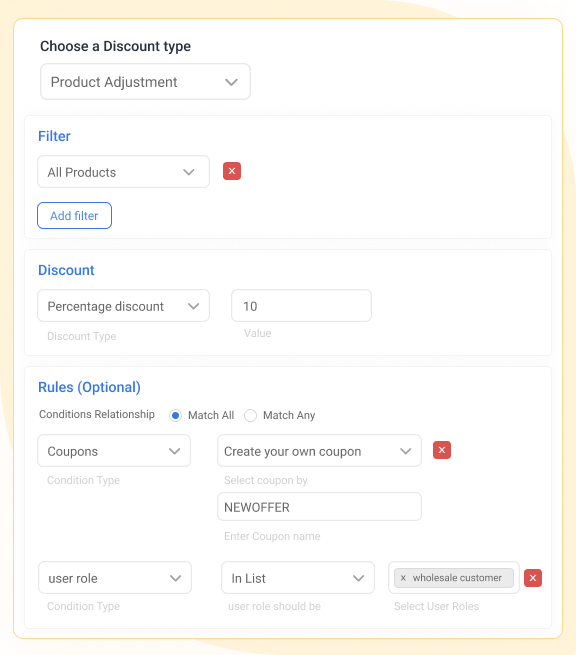Click the Match Any label text
The image size is (576, 655).
coord(289,416)
